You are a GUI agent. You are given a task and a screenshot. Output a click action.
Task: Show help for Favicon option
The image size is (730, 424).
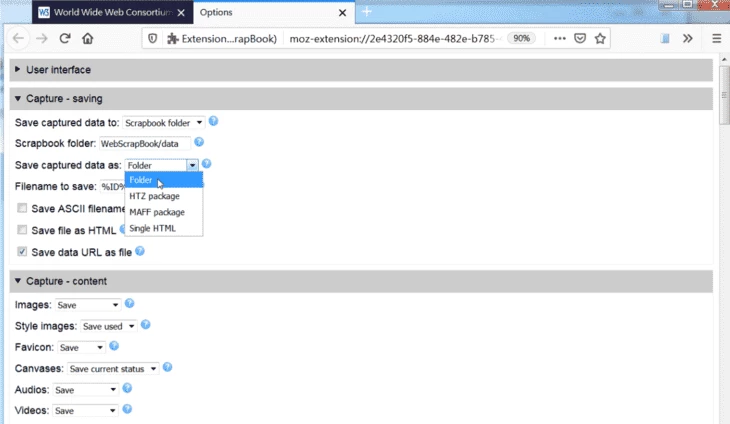point(114,346)
